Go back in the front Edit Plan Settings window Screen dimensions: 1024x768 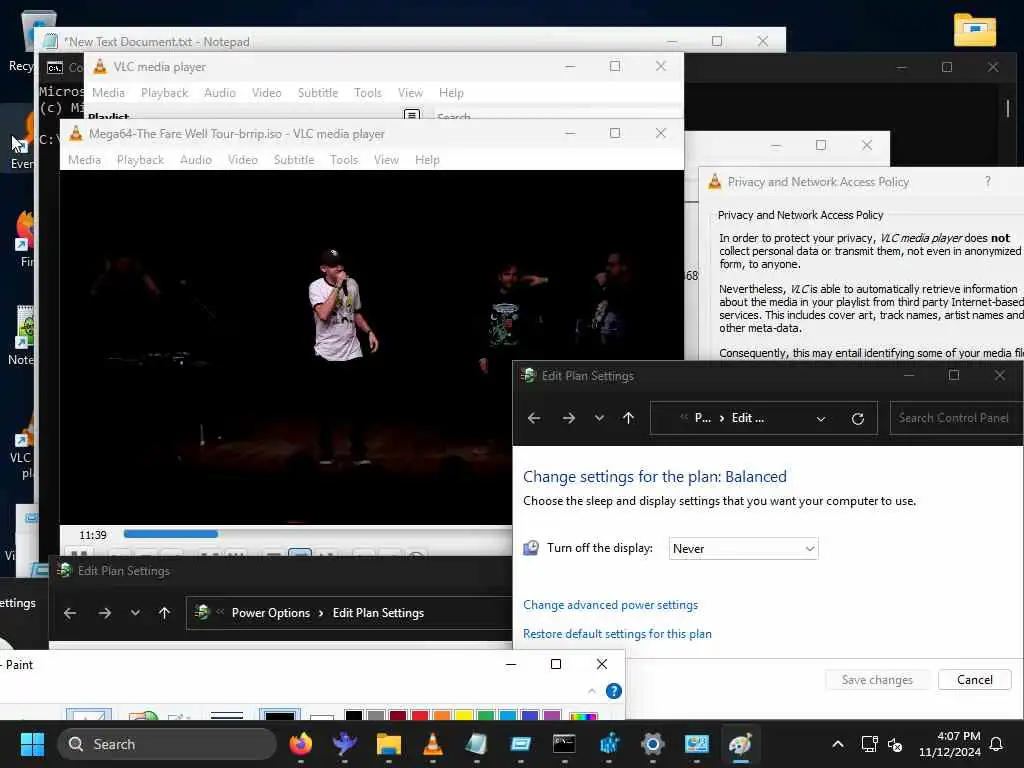click(x=534, y=418)
